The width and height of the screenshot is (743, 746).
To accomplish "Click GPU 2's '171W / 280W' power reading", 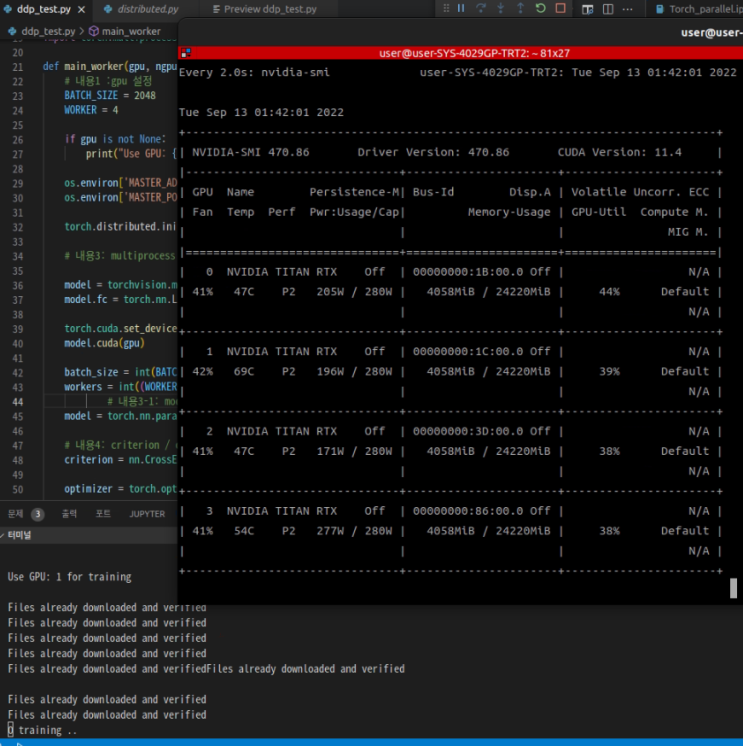I will [354, 451].
